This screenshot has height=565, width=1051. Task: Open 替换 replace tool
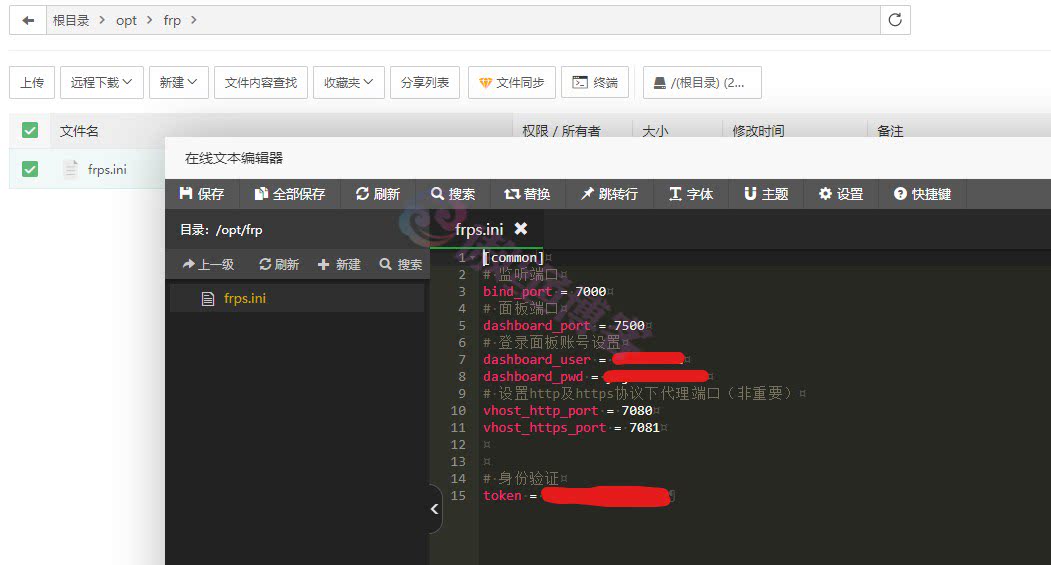pos(528,194)
